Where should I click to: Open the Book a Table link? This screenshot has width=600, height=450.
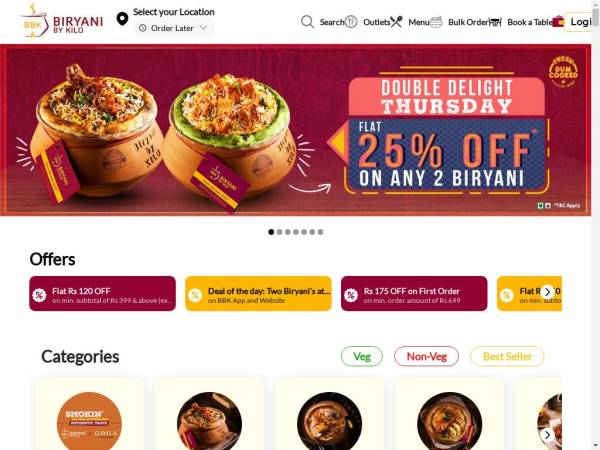click(x=530, y=22)
